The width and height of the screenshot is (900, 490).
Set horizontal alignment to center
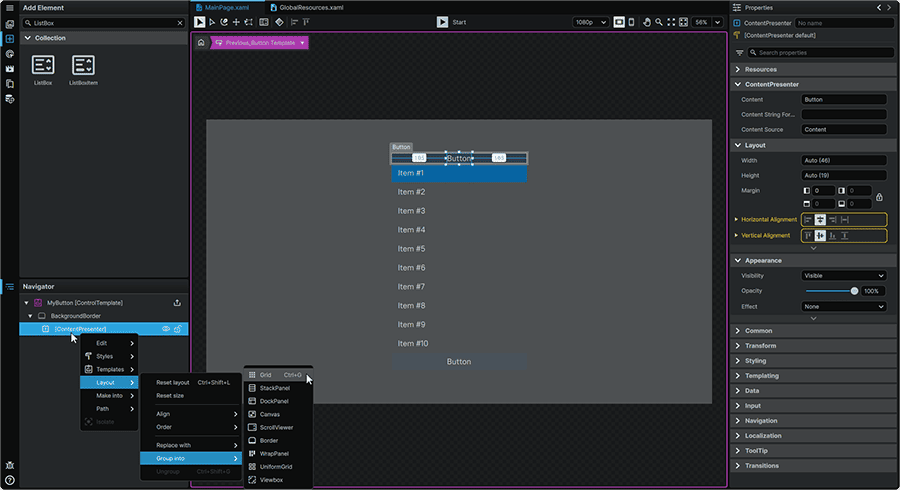point(820,219)
